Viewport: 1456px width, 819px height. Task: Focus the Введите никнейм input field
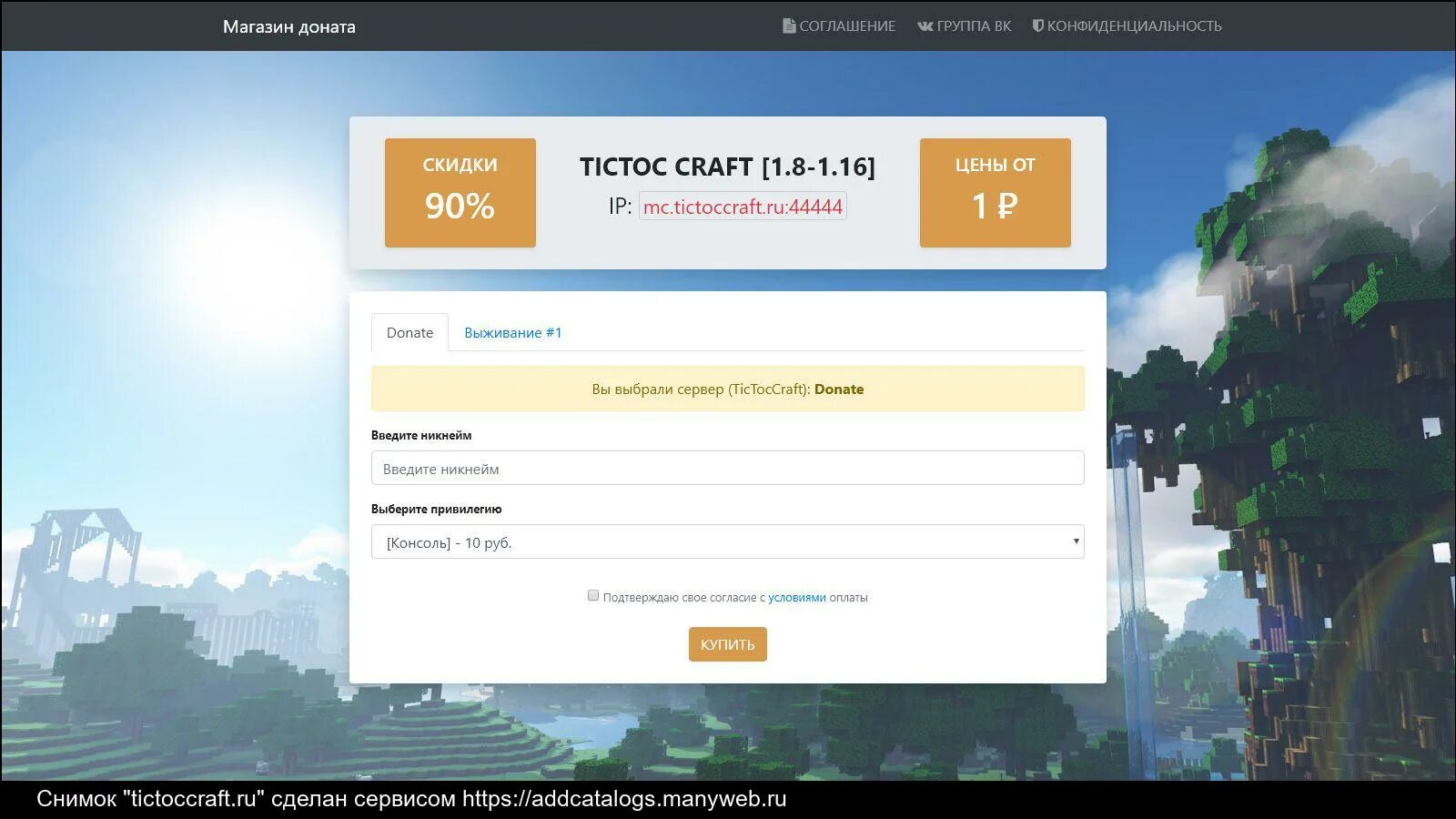point(728,468)
